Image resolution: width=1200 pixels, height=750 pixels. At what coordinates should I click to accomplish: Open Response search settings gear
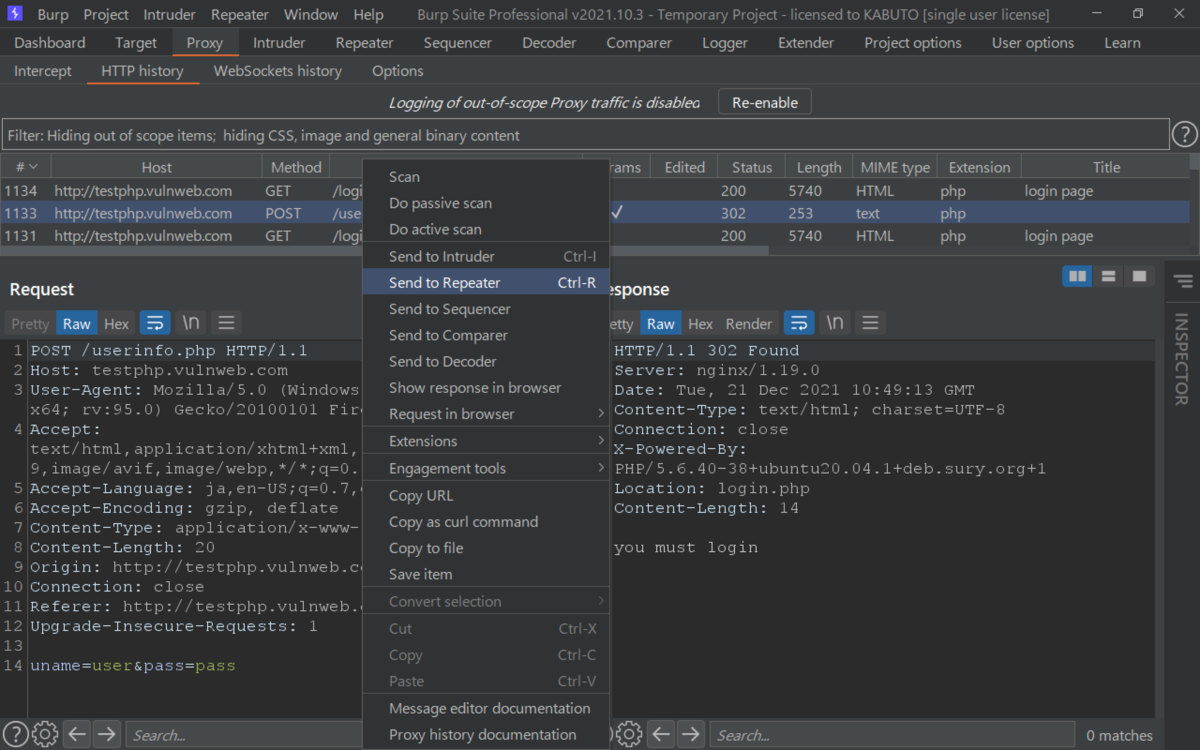tap(629, 733)
